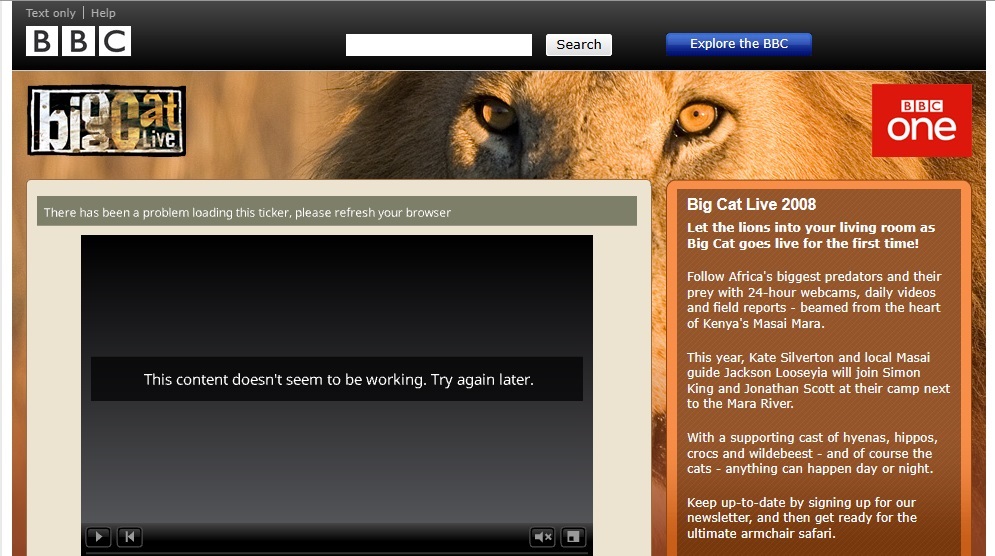Click the Big Cat Live logo

click(106, 121)
